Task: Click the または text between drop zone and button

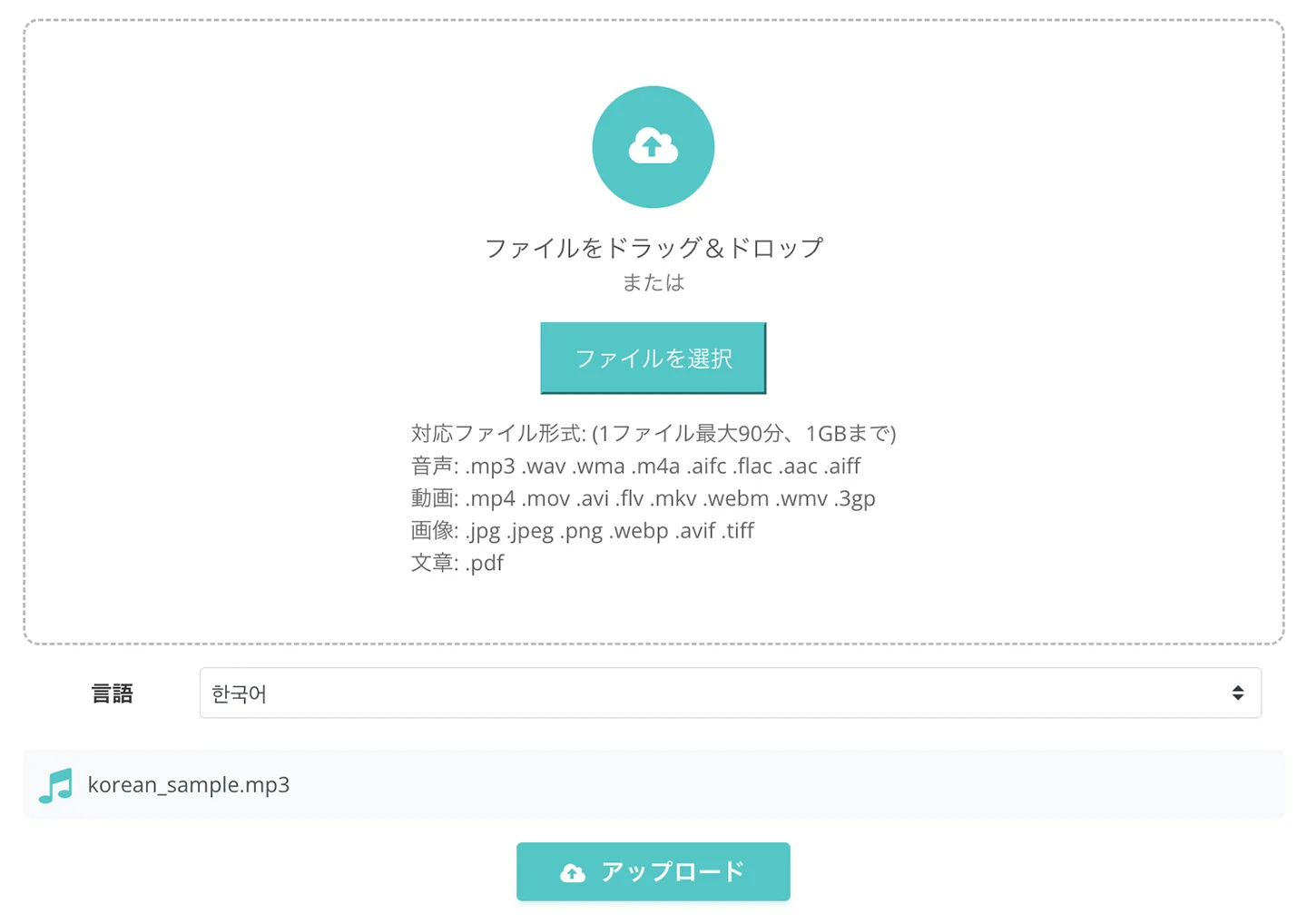Action: [653, 282]
